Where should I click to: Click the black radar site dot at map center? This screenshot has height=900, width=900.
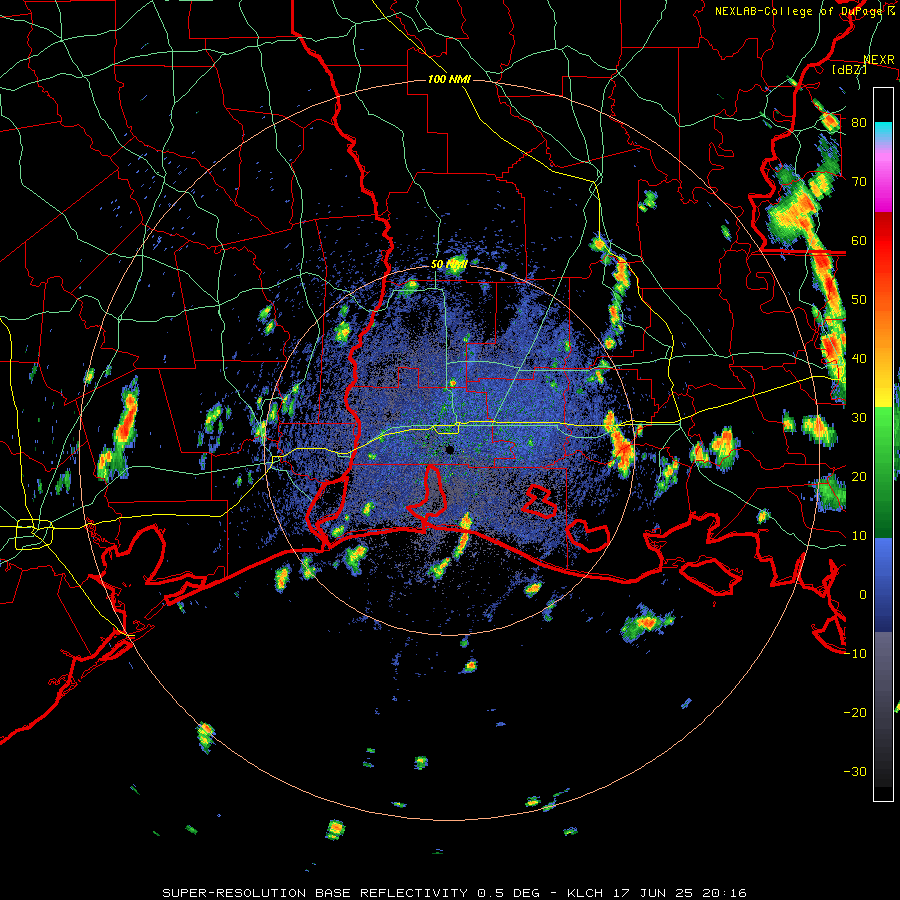[449, 450]
